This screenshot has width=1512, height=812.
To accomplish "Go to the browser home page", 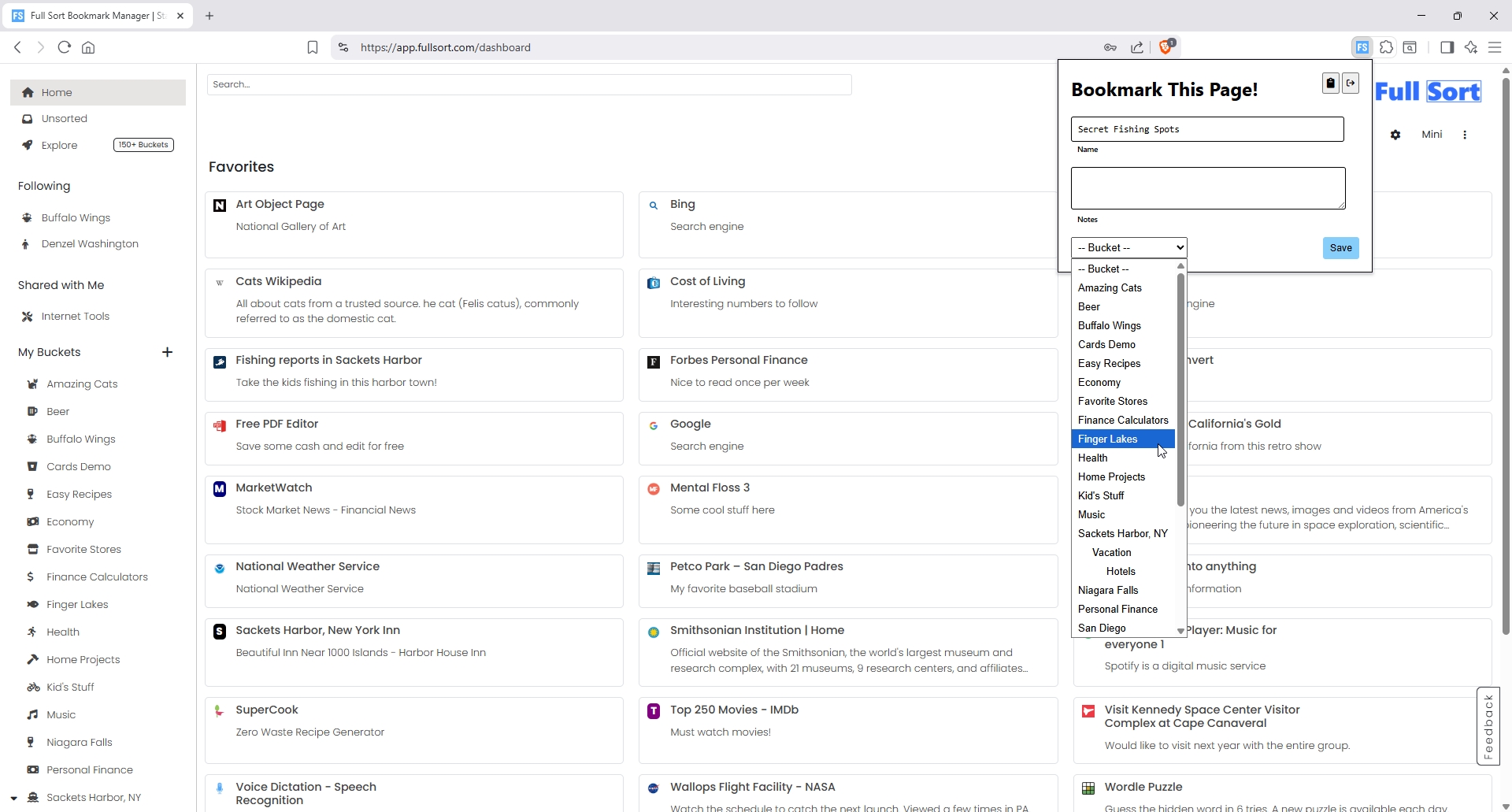I will click(88, 47).
